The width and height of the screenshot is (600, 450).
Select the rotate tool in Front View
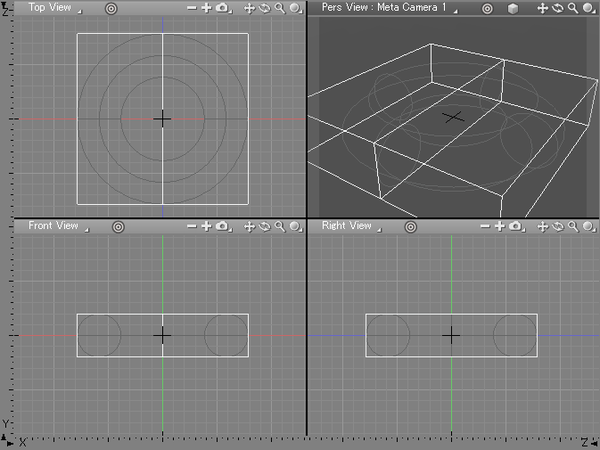[264, 227]
